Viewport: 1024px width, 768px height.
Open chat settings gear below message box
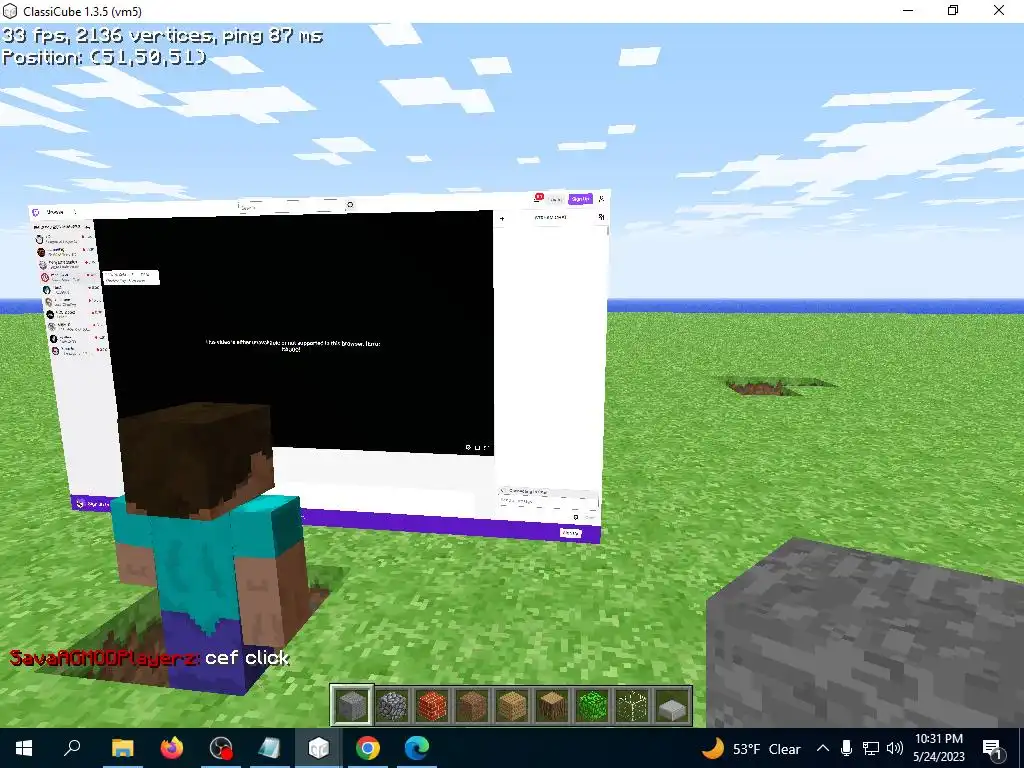coord(575,517)
